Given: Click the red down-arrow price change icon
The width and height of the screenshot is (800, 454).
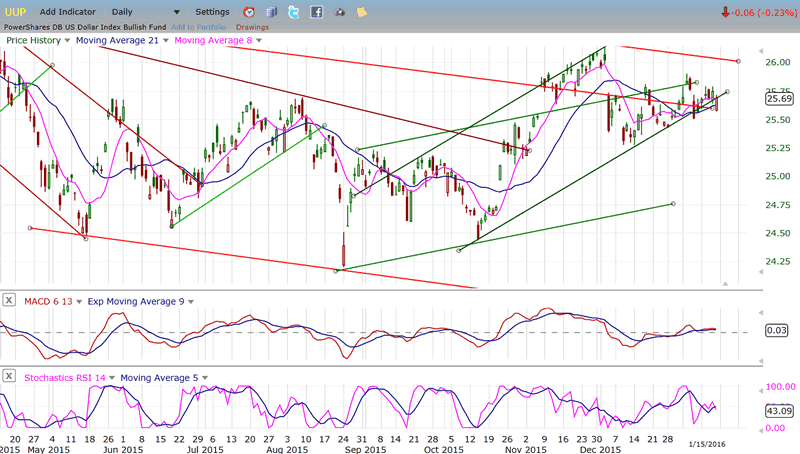Looking at the screenshot, I should point(725,12).
